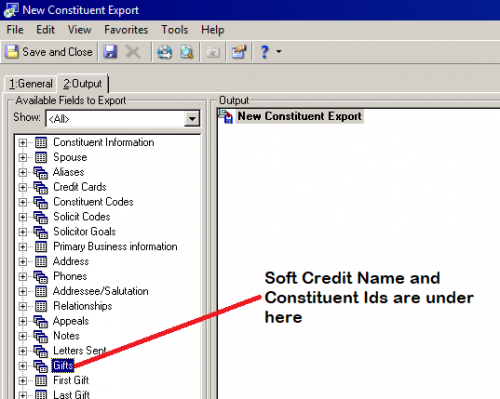Expand the Phones node
Viewport: 500px width, 399px height.
point(22,276)
